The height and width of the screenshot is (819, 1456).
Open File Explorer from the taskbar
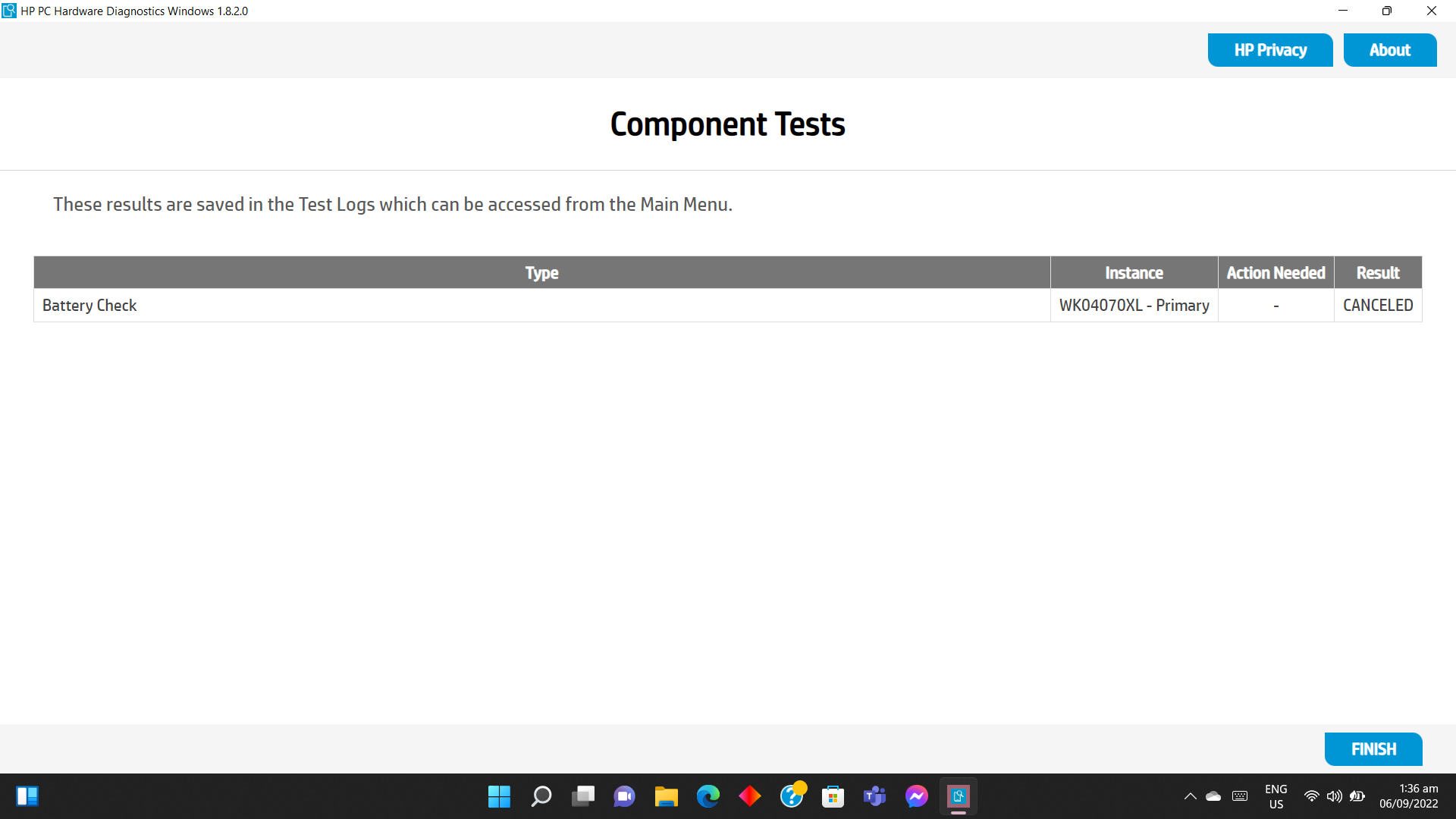coord(667,796)
